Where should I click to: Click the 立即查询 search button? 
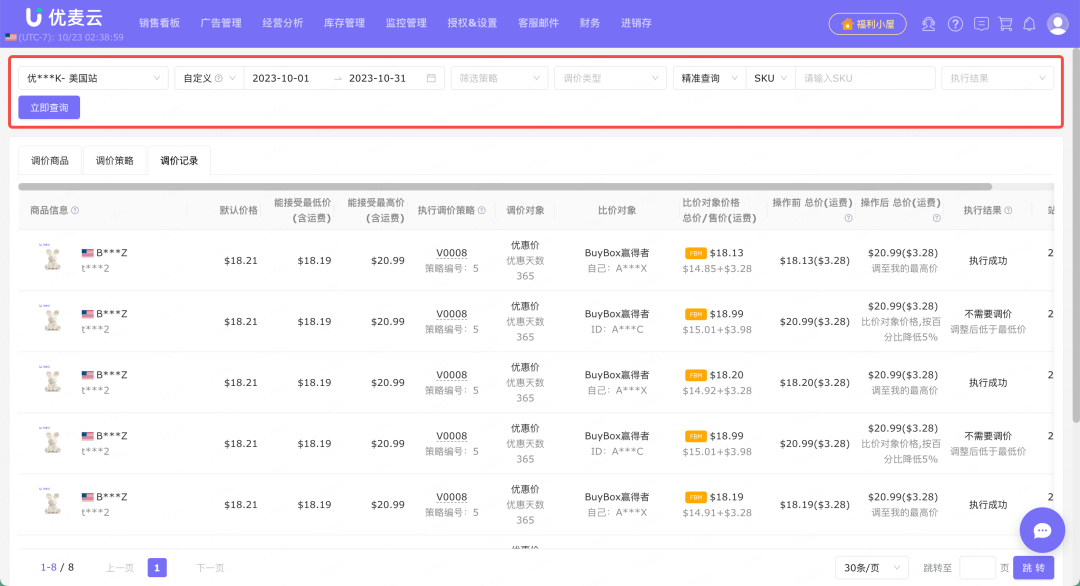click(x=48, y=107)
